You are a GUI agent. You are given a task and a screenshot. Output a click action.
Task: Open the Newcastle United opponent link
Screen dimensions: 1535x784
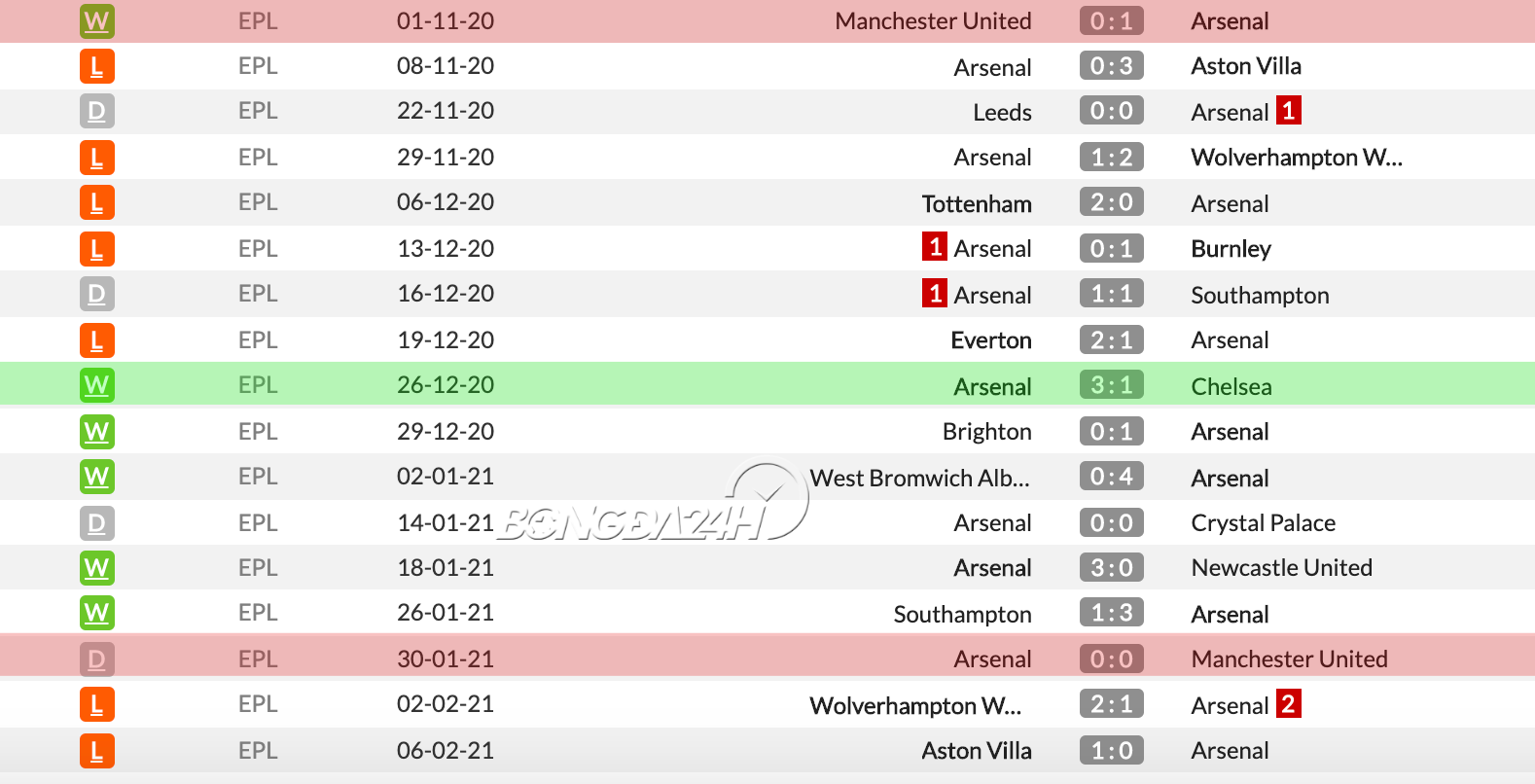(x=1281, y=567)
